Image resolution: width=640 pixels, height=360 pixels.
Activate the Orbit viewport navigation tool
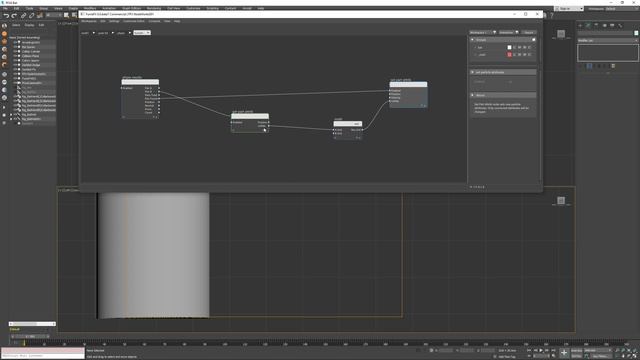[x=629, y=356]
